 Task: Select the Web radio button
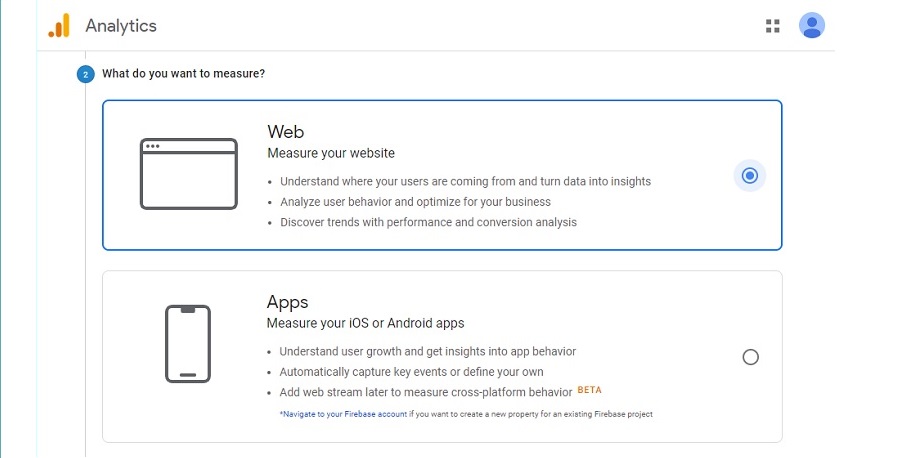click(750, 176)
